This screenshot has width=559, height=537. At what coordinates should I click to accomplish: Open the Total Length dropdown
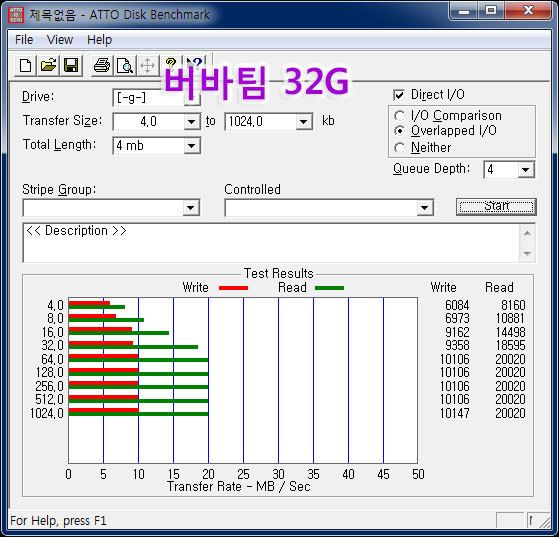pyautogui.click(x=192, y=146)
